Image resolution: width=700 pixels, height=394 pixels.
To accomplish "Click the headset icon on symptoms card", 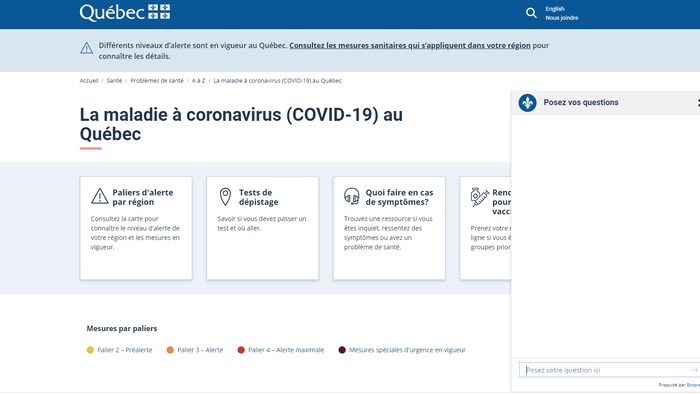I will pyautogui.click(x=352, y=196).
